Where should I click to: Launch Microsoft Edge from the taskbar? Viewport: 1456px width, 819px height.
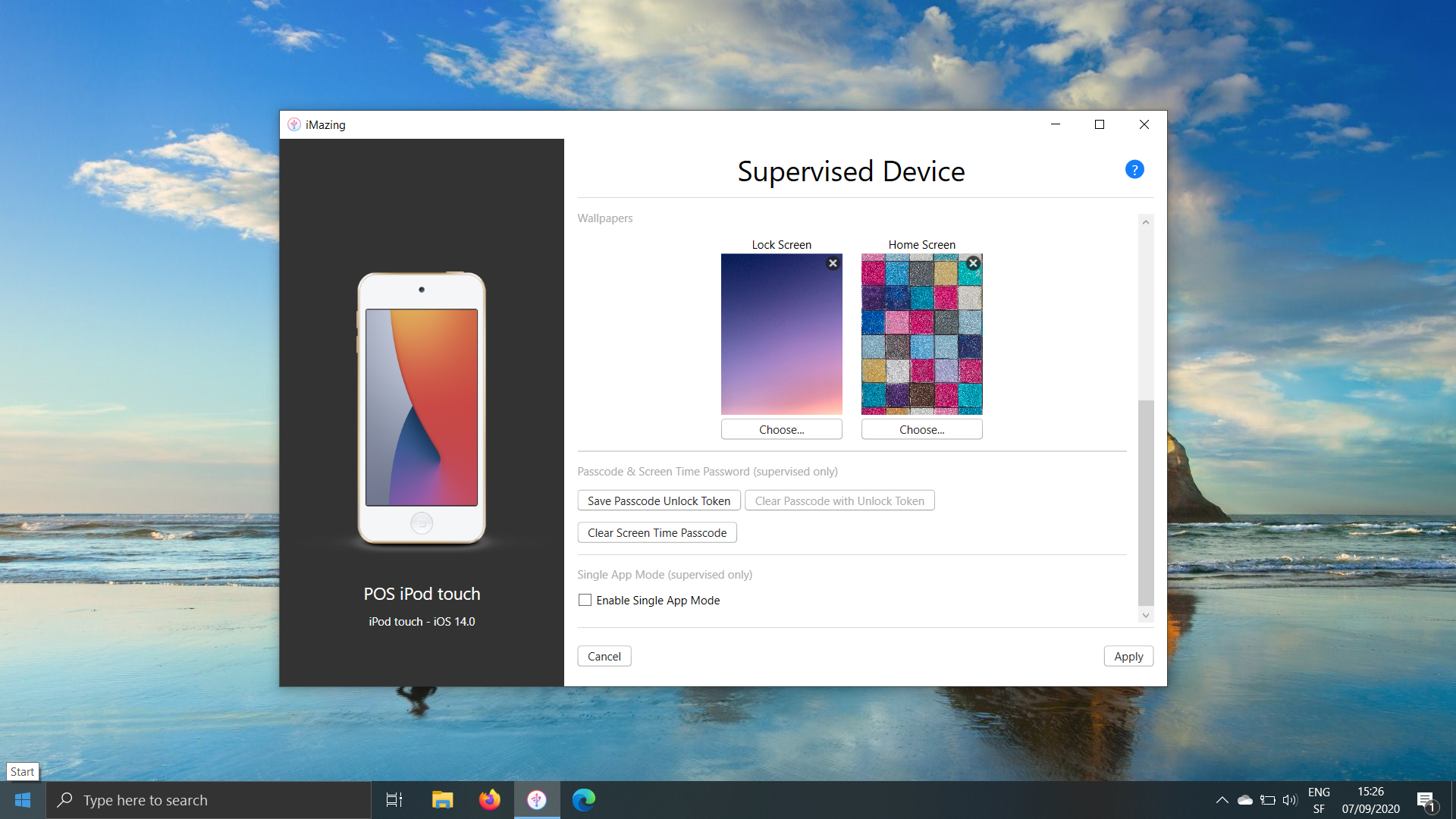click(584, 800)
